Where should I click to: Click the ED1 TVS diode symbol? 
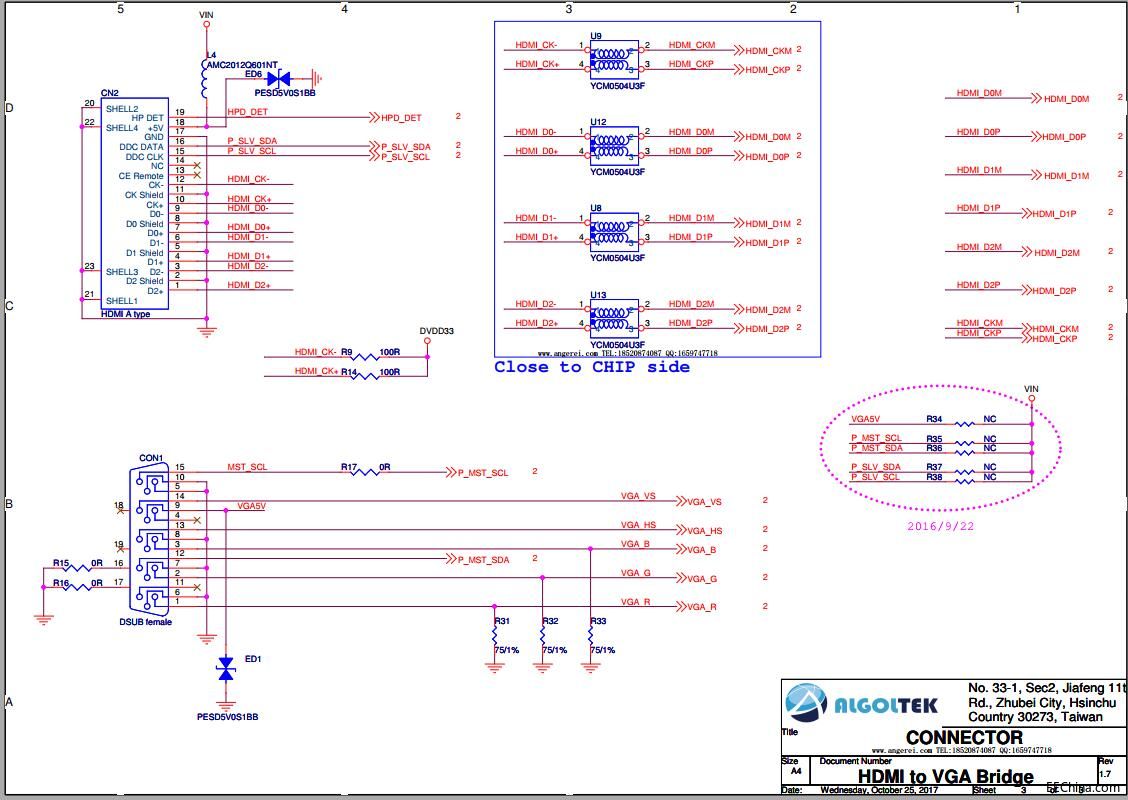(226, 668)
